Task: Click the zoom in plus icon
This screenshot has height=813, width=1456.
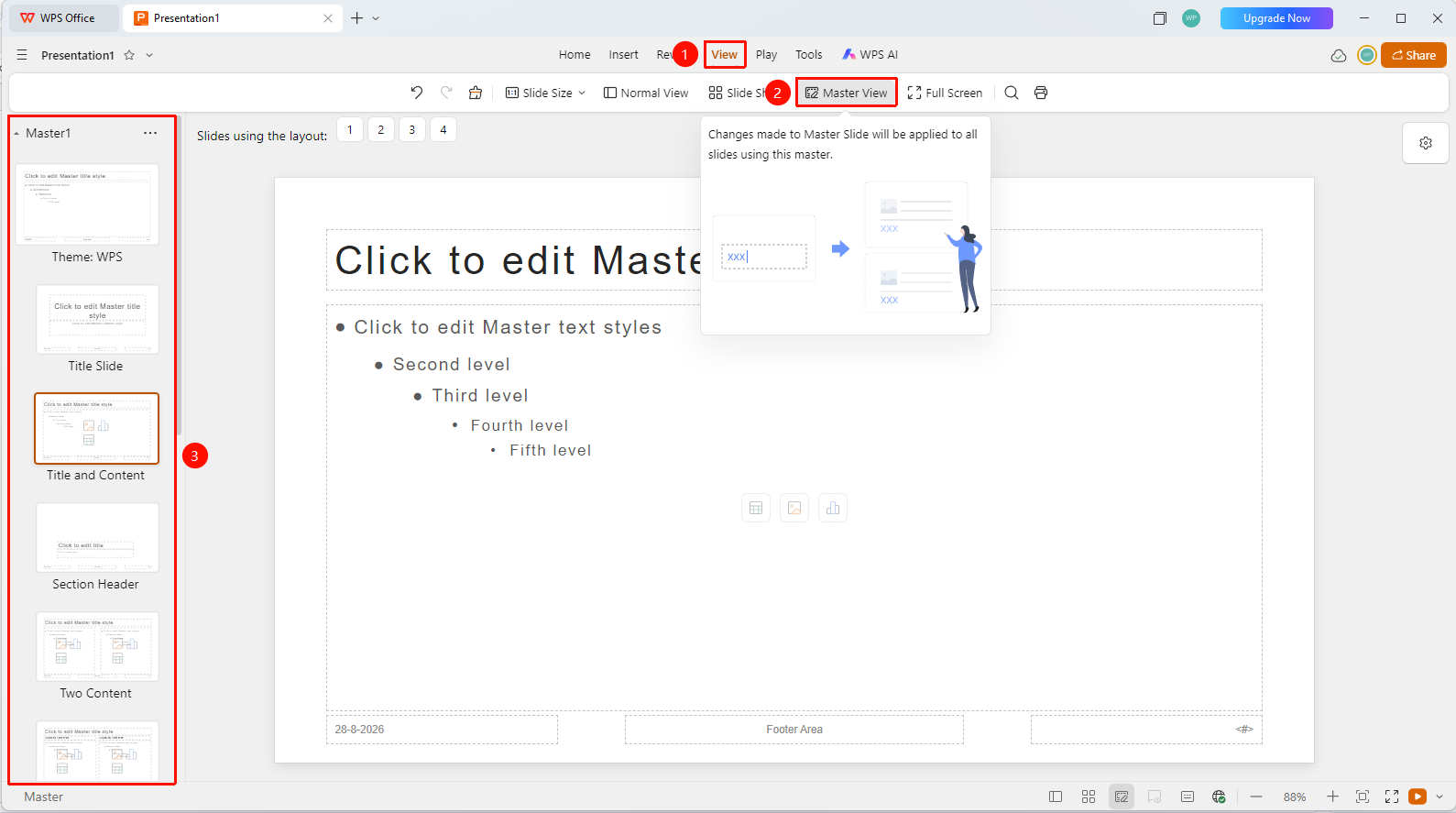Action: [1333, 797]
